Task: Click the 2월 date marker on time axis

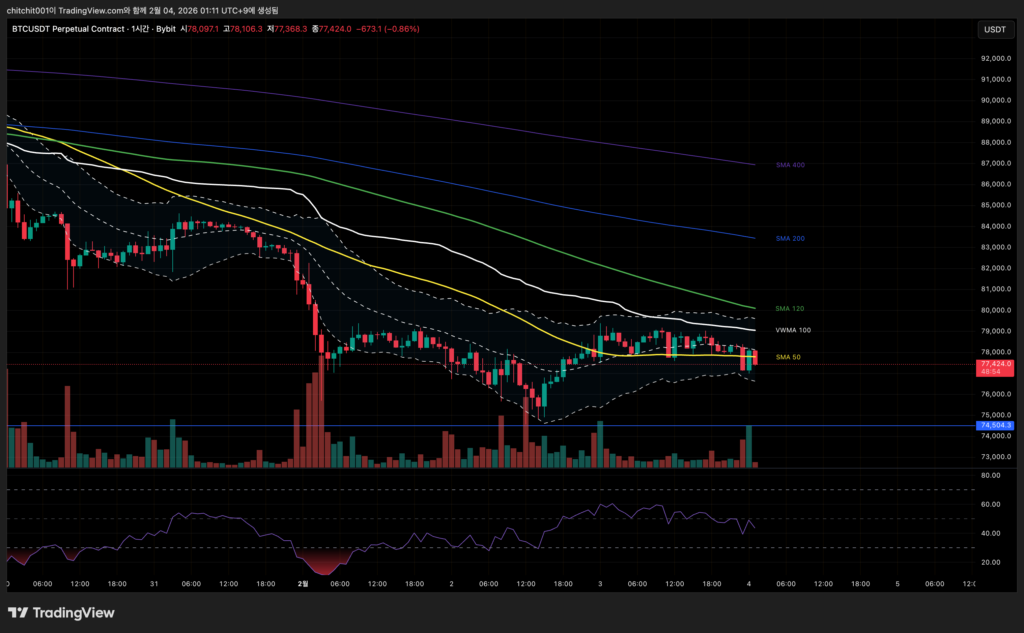Action: [x=303, y=583]
